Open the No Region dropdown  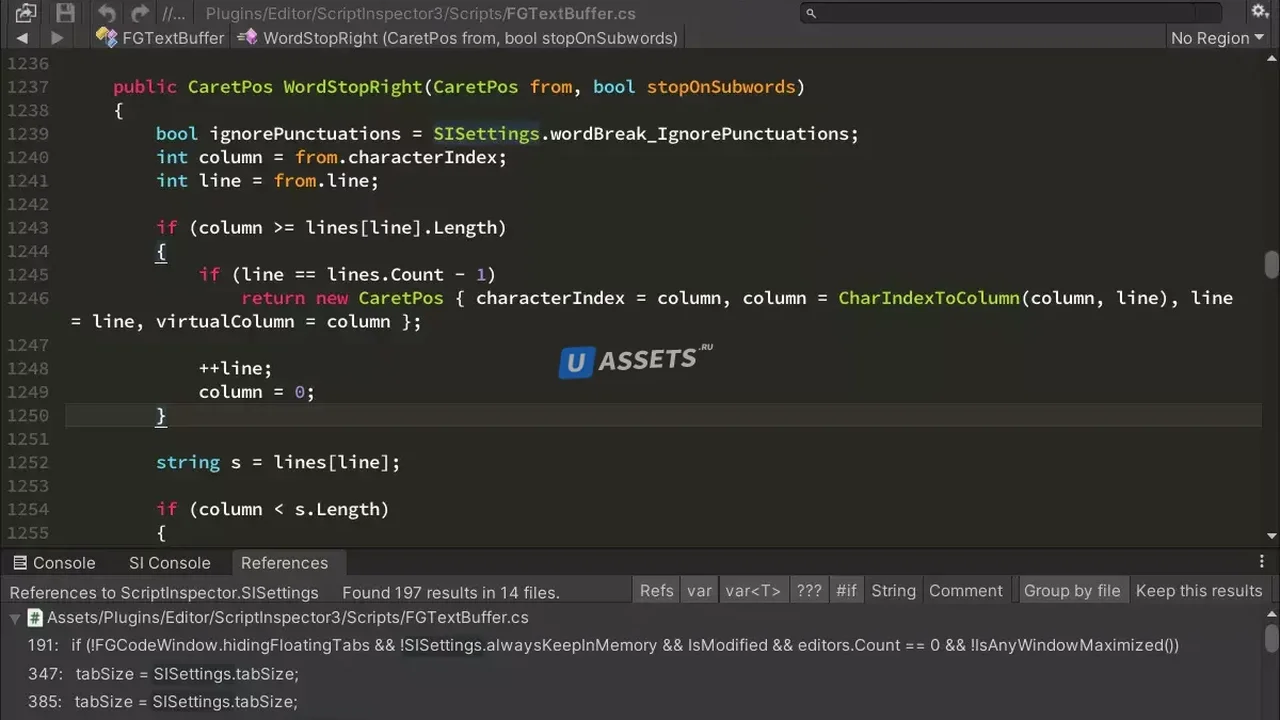coord(1217,38)
